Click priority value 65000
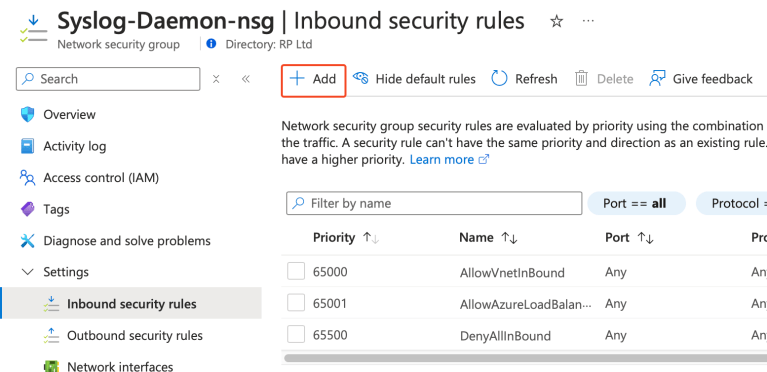Screen dimensions: 767x372 pos(330,272)
